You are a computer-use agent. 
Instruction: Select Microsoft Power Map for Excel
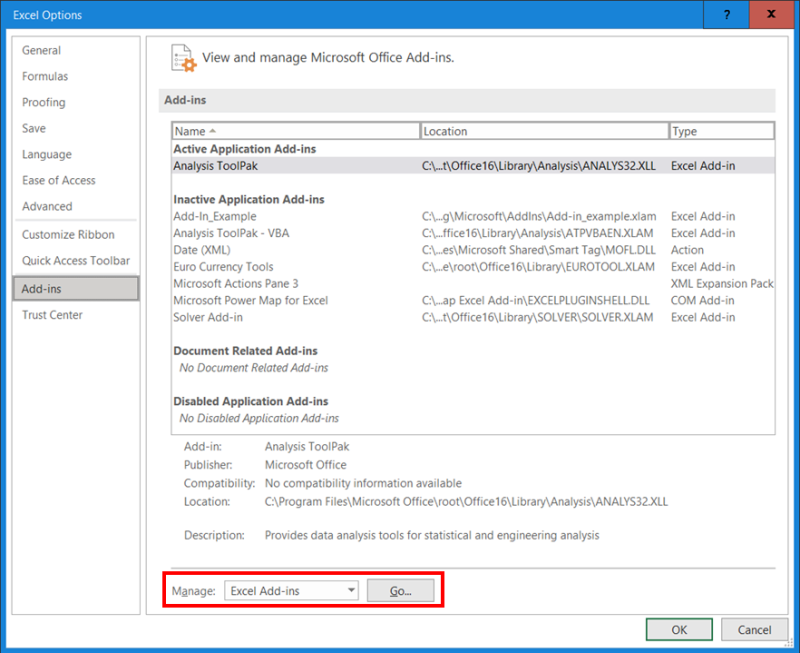473,300
